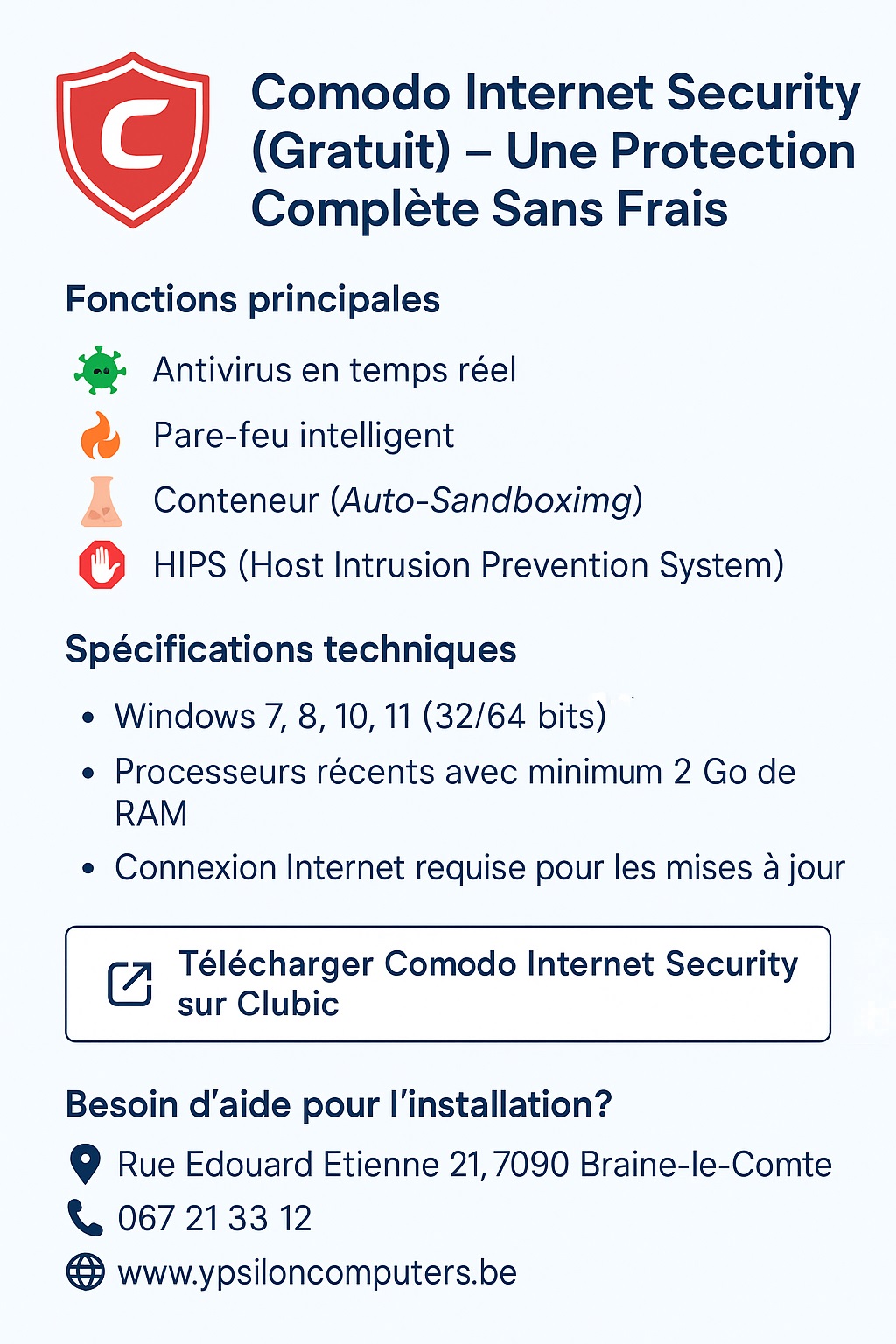Viewport: 896px width, 1344px height.
Task: Click the Windows 7, 8, 10, 11 bullet
Action: (x=360, y=716)
